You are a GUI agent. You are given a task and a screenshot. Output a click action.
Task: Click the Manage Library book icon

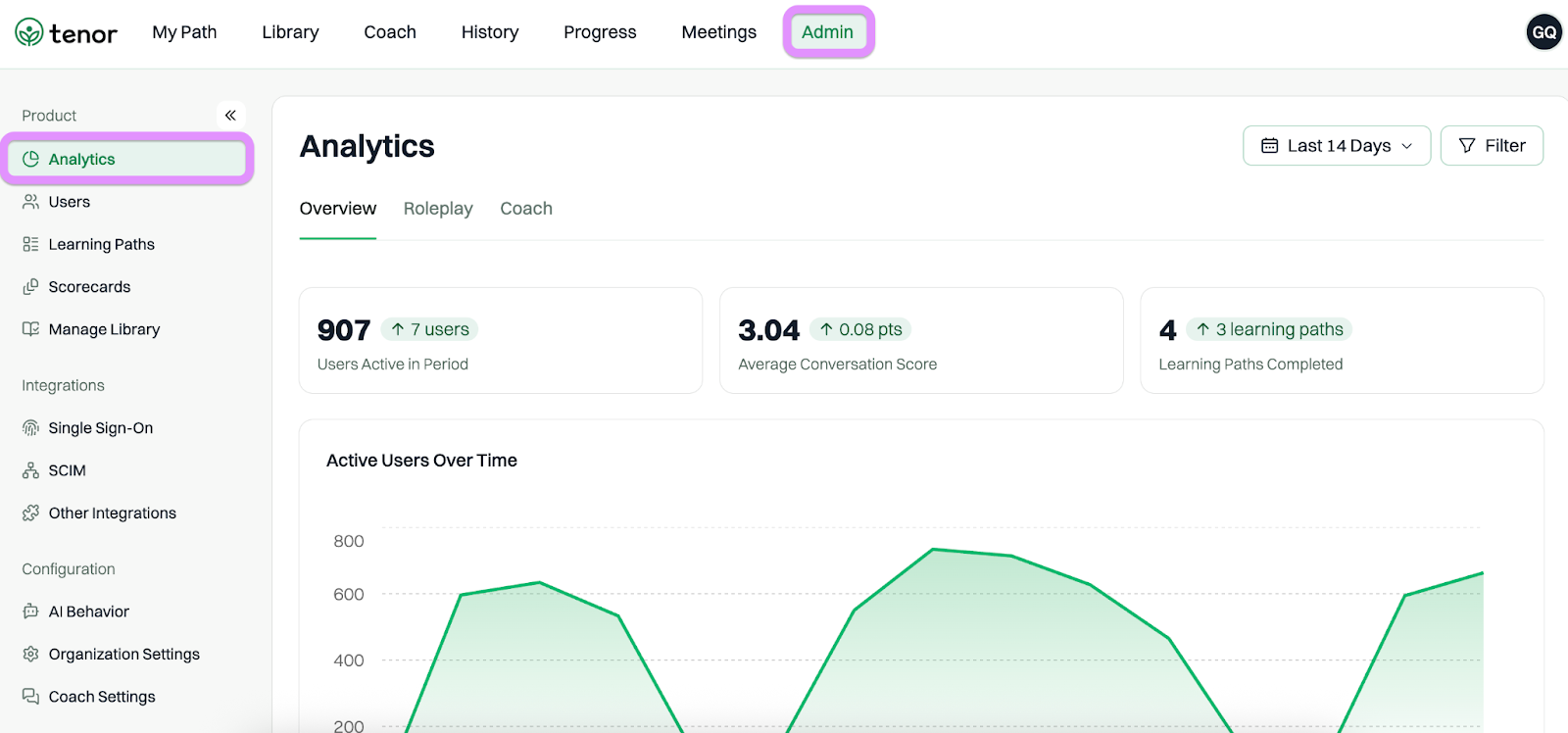point(30,329)
